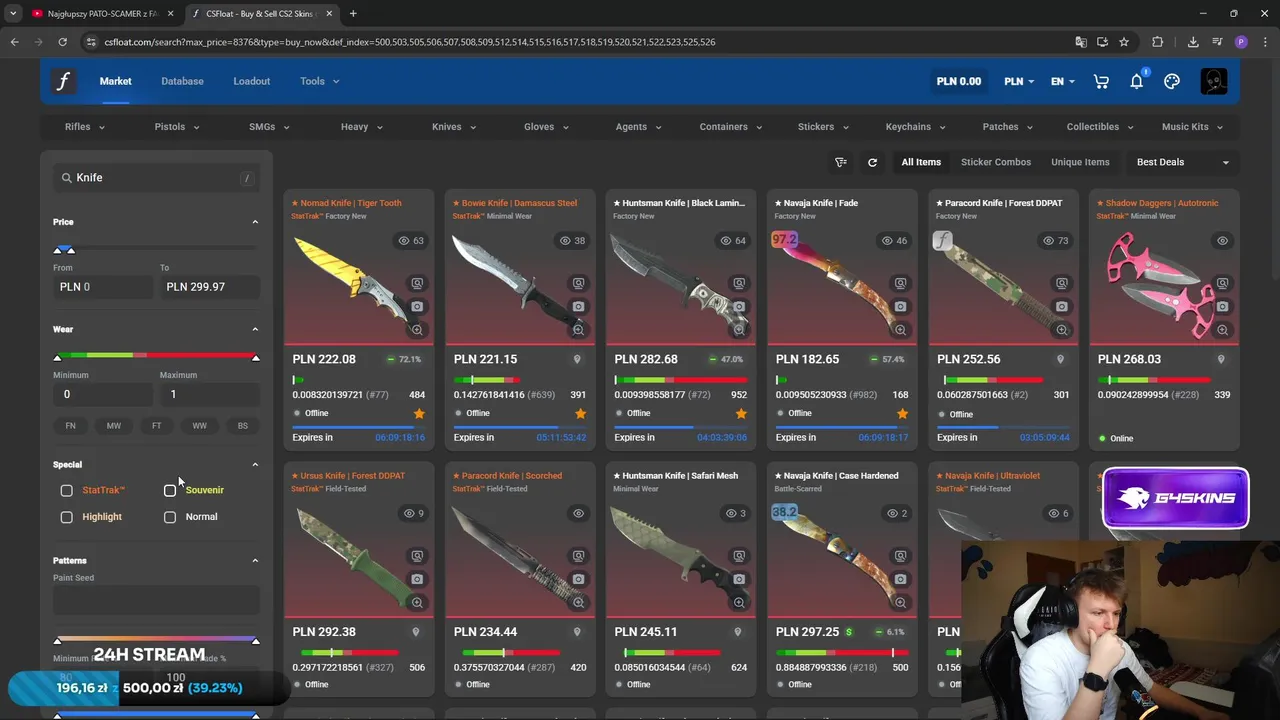Click PLN 0.00 balance button
Viewport: 1280px width, 720px height.
point(959,81)
